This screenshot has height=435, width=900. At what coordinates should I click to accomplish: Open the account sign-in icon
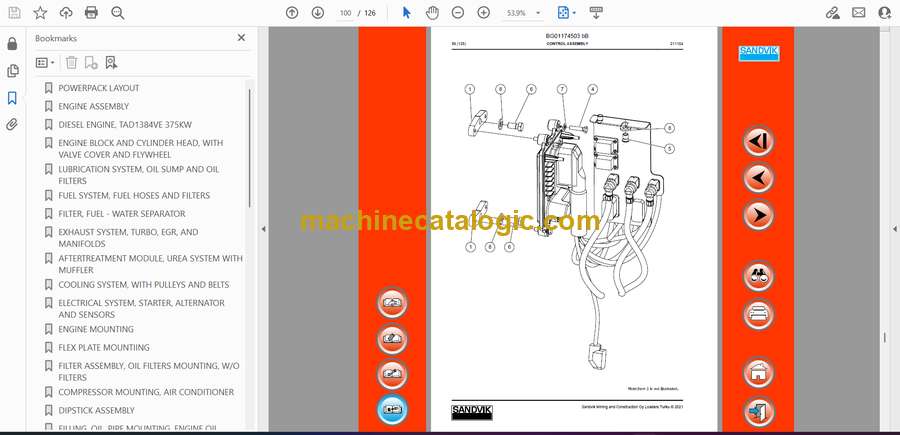coord(885,13)
